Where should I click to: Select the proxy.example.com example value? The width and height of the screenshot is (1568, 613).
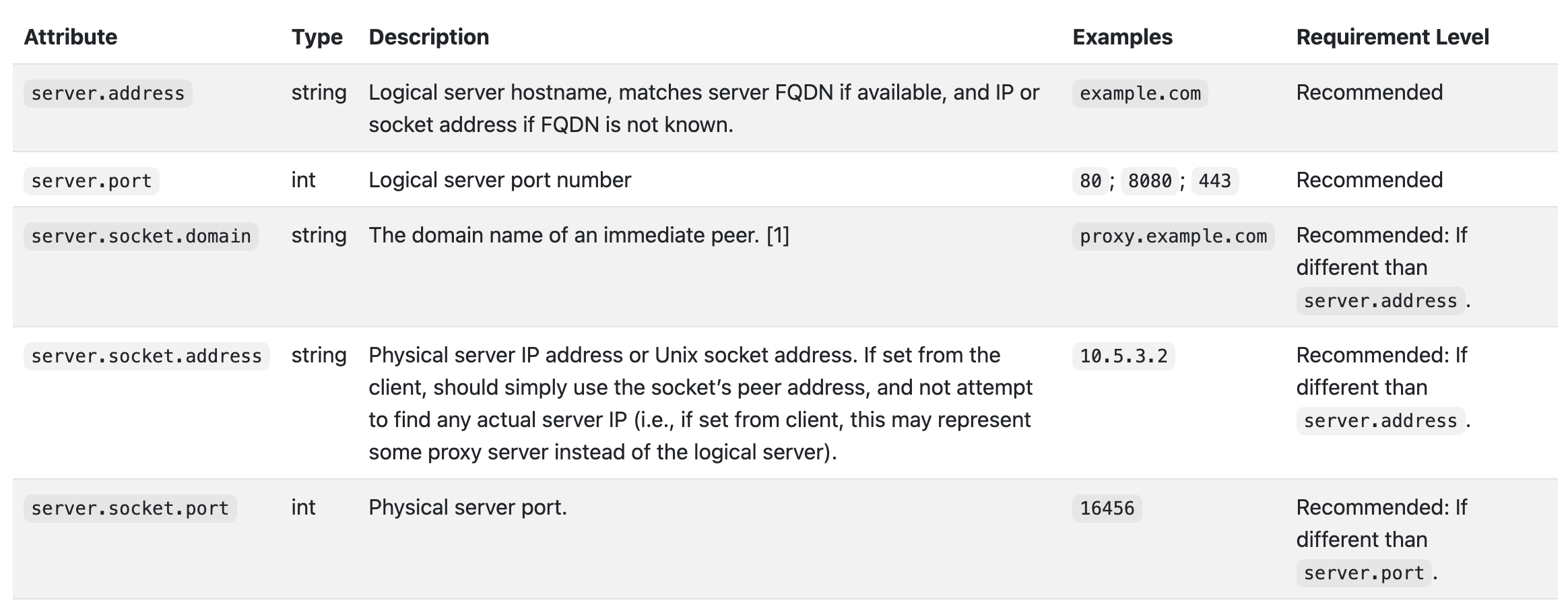(1173, 236)
